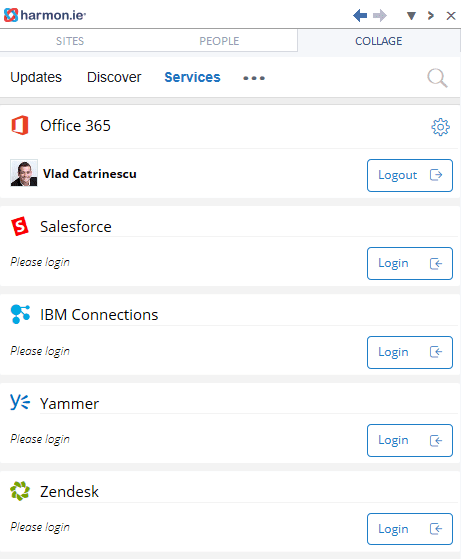Close the harmon.ie sidebar panel
This screenshot has width=461, height=559.
point(451,16)
